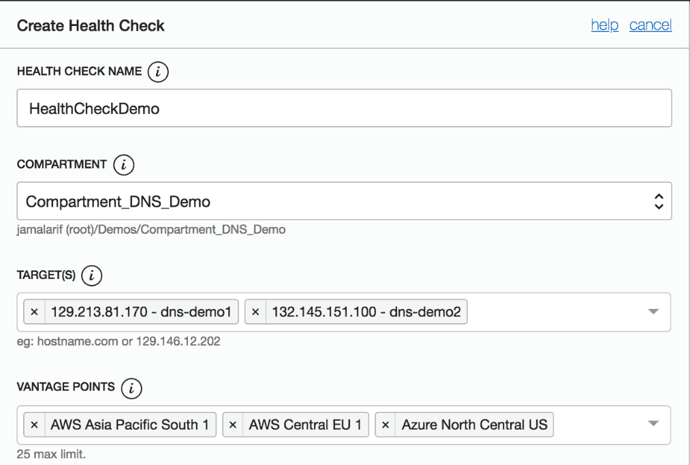Image resolution: width=690 pixels, height=465 pixels.
Task: Click the Target(s) info icon
Action: tap(91, 276)
